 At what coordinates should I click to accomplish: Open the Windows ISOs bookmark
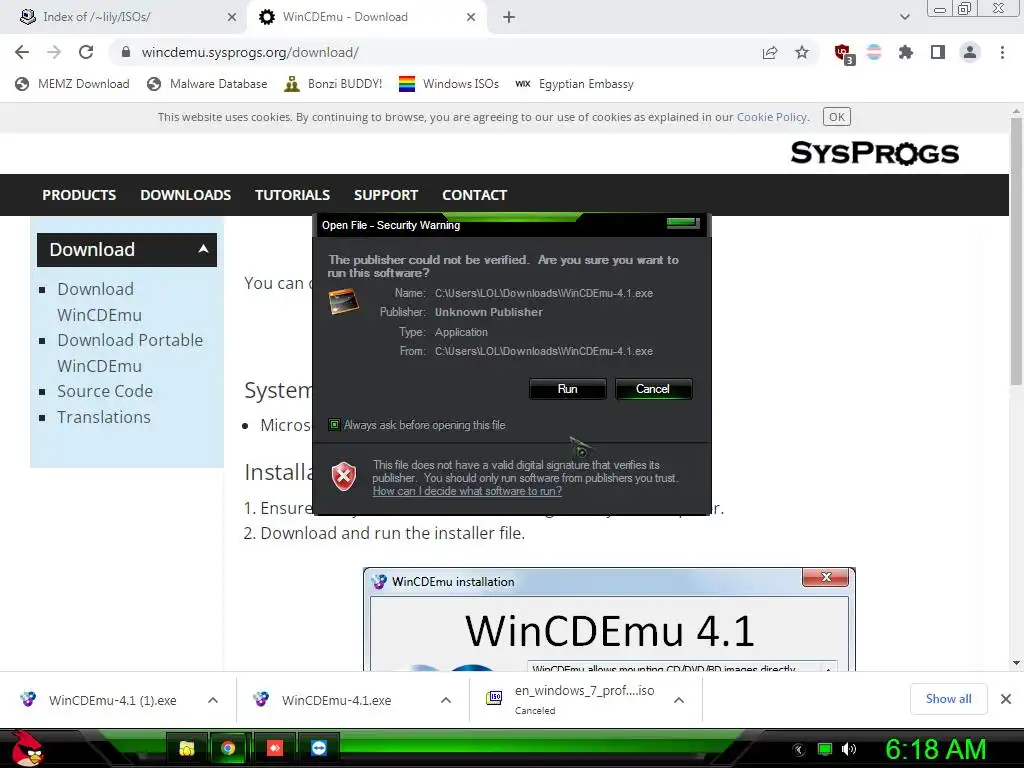click(x=449, y=84)
